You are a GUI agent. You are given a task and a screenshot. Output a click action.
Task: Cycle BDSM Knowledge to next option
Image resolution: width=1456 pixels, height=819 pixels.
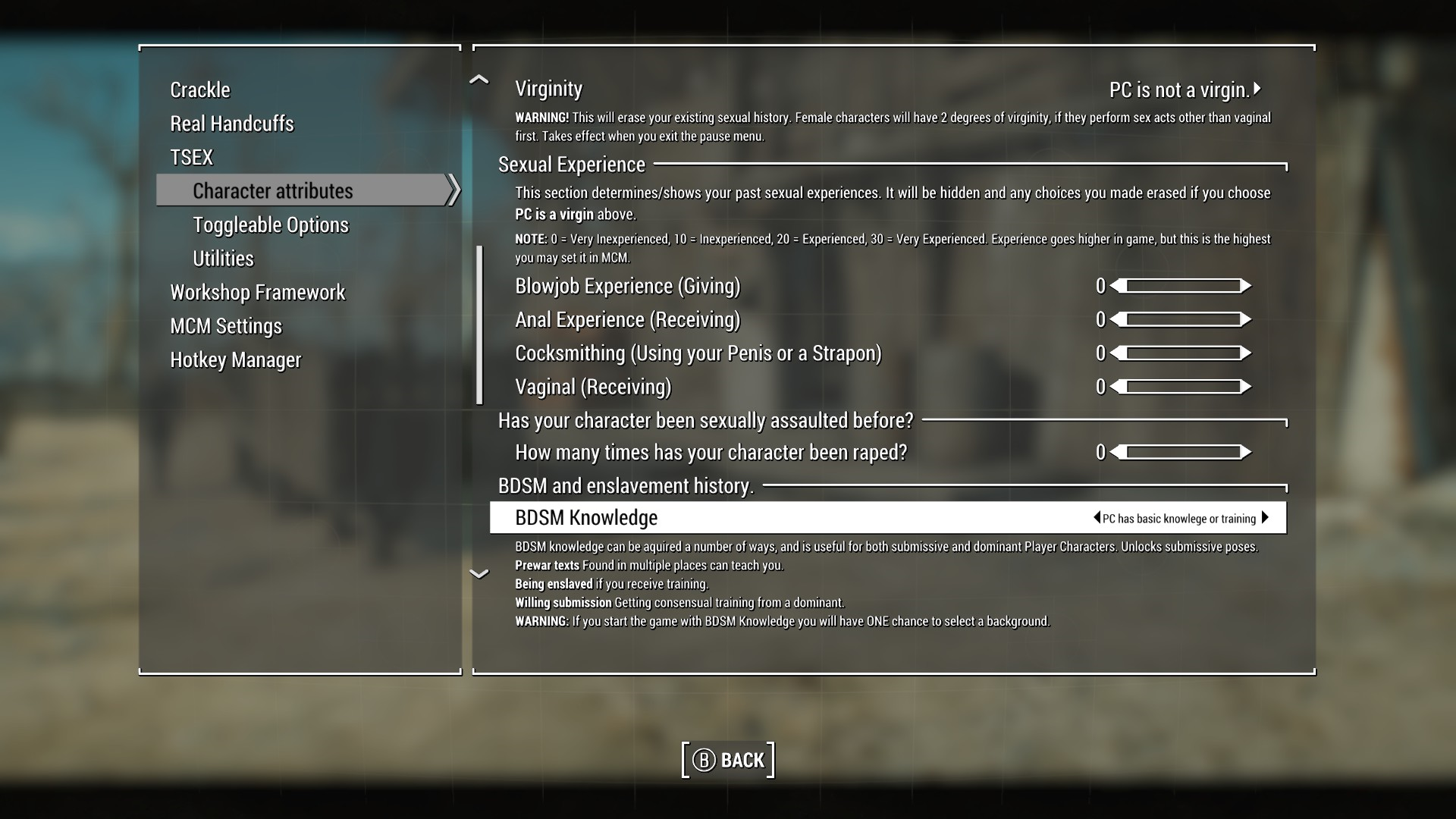click(x=1265, y=517)
